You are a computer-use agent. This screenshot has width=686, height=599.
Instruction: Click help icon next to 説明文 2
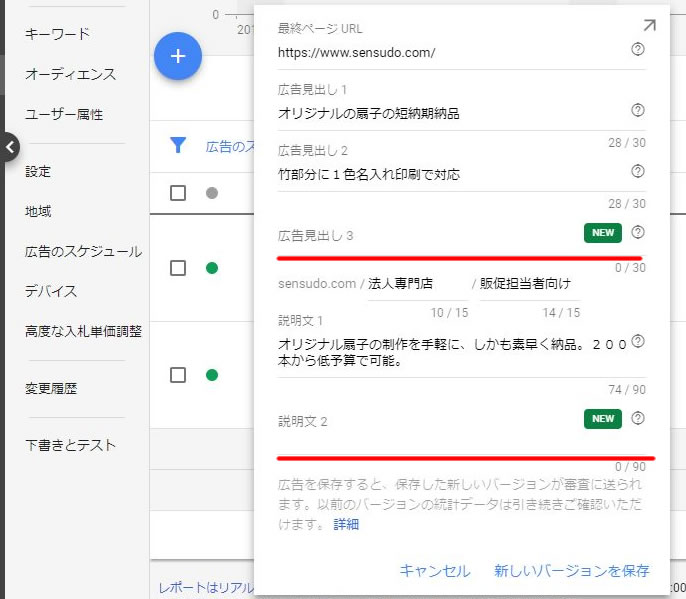pos(638,419)
